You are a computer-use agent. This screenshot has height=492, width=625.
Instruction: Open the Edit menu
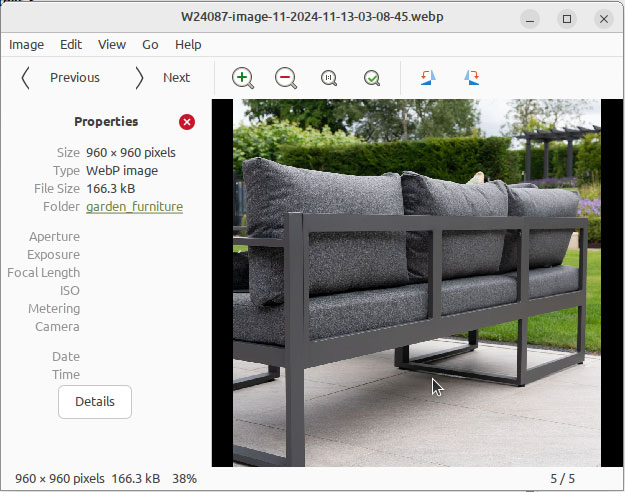tap(71, 45)
